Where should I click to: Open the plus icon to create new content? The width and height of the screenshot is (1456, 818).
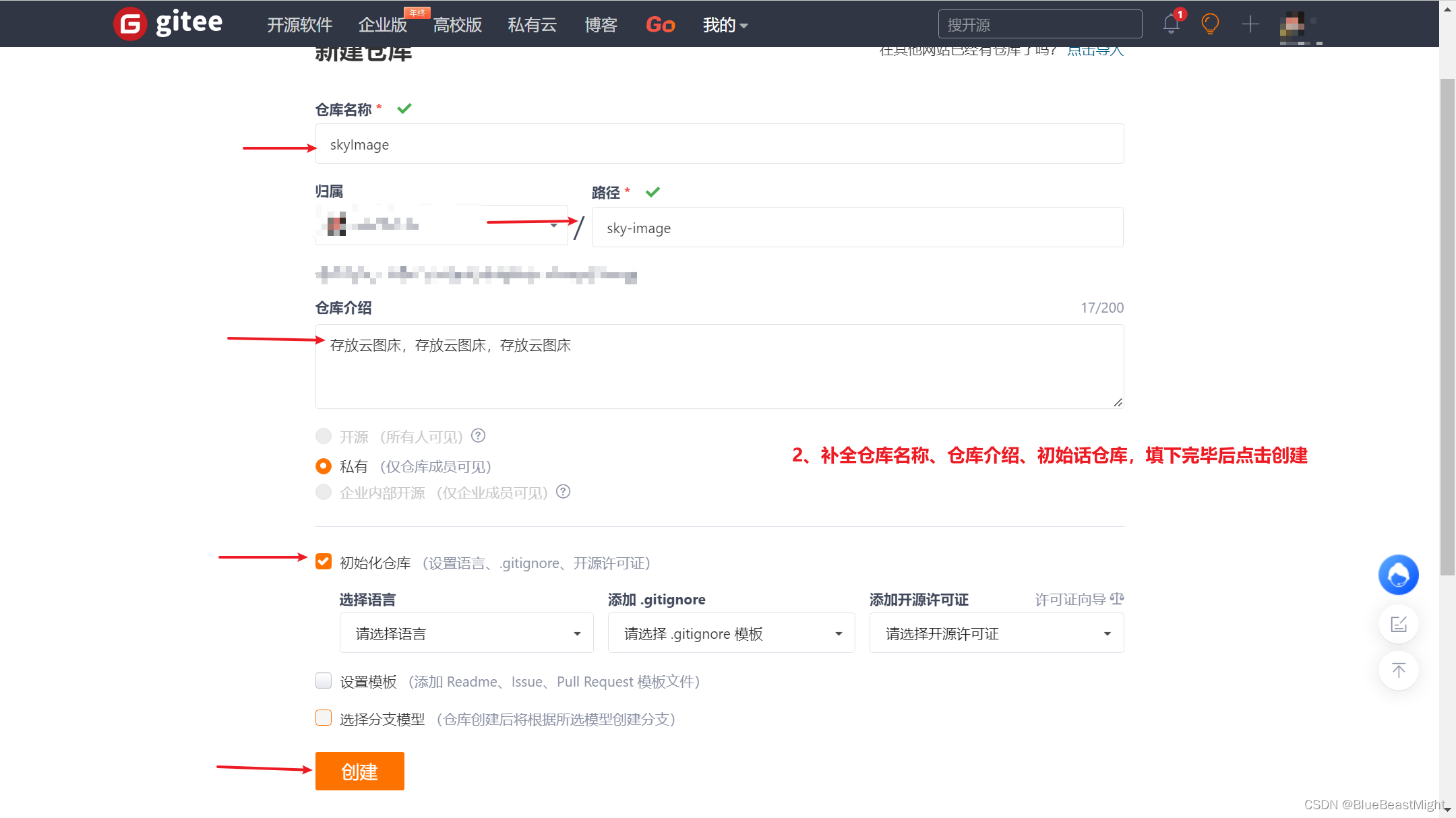pyautogui.click(x=1251, y=24)
